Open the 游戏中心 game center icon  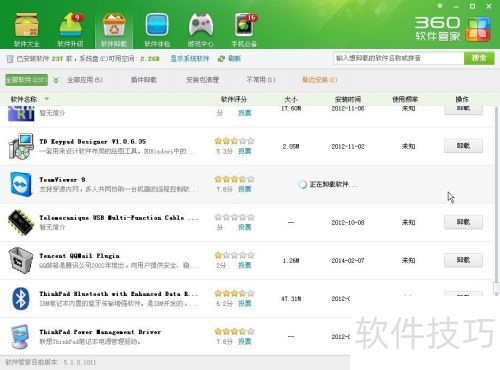click(x=201, y=30)
